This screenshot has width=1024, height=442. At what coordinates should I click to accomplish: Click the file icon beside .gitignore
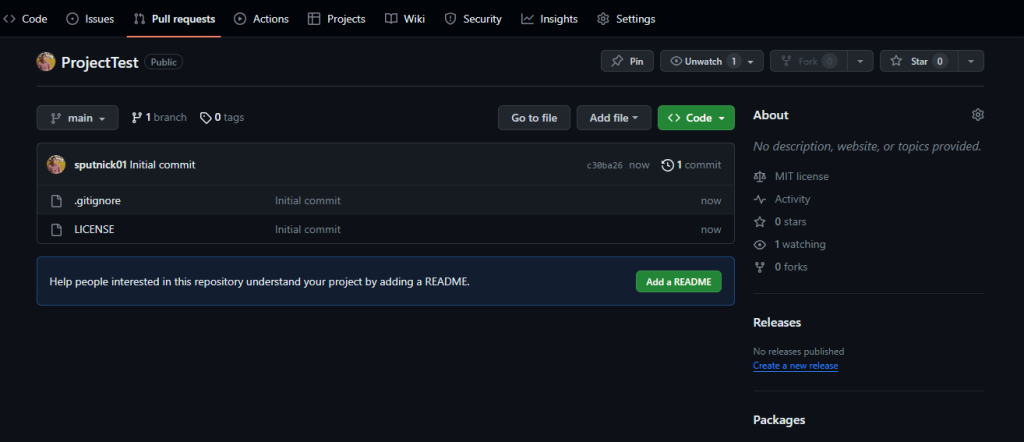point(56,201)
